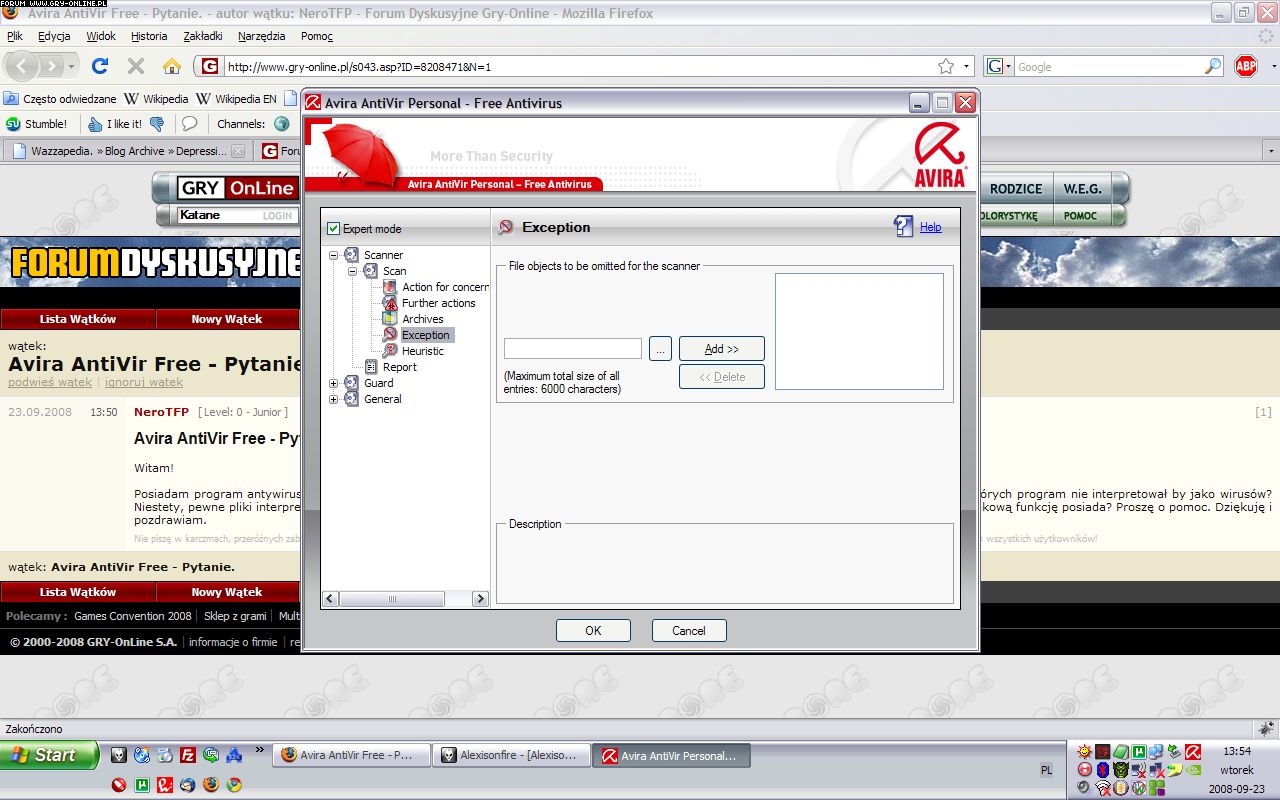
Task: Open the URL bar dropdown arrow
Action: tap(966, 67)
